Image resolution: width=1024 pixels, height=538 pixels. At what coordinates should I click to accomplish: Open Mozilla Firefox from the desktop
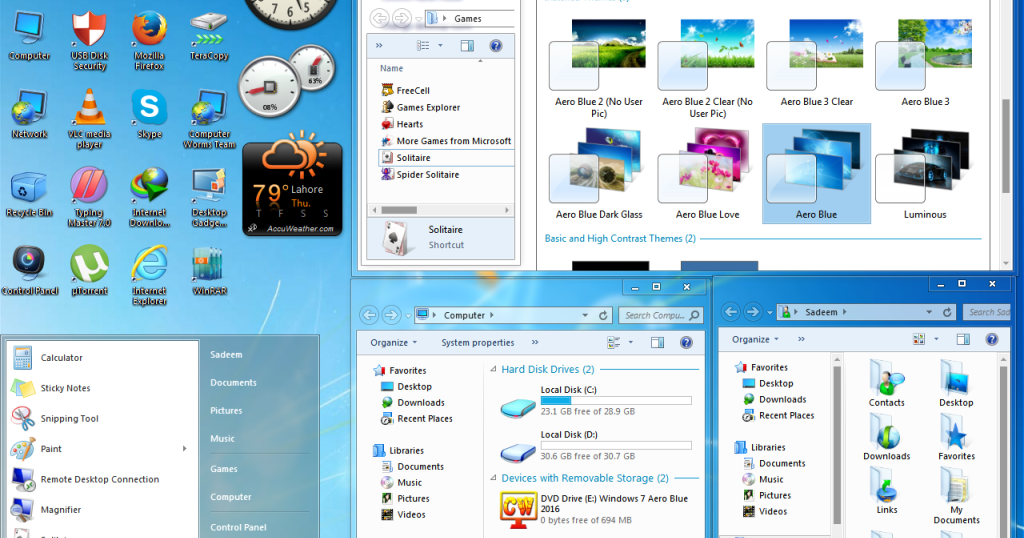click(149, 40)
